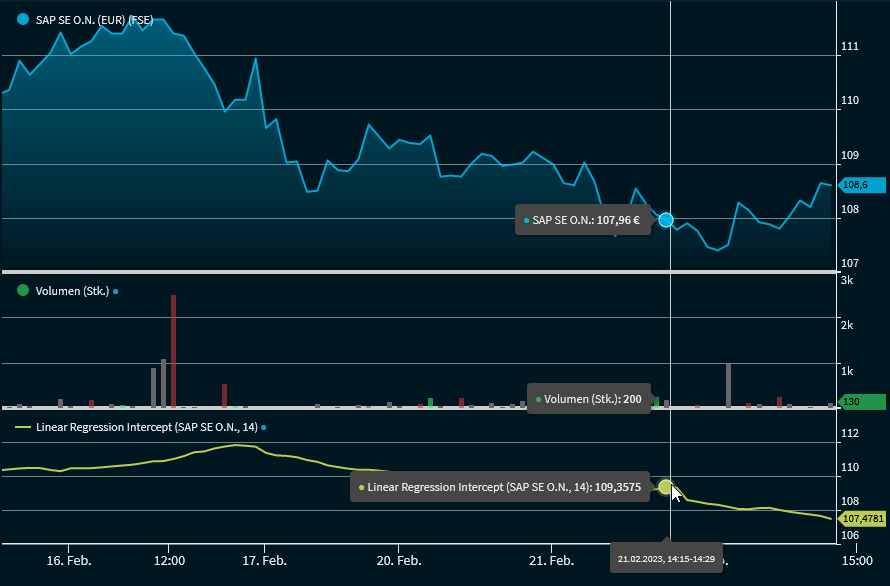
Task: Toggle Linear Regression Intercept series label
Action: 146,427
